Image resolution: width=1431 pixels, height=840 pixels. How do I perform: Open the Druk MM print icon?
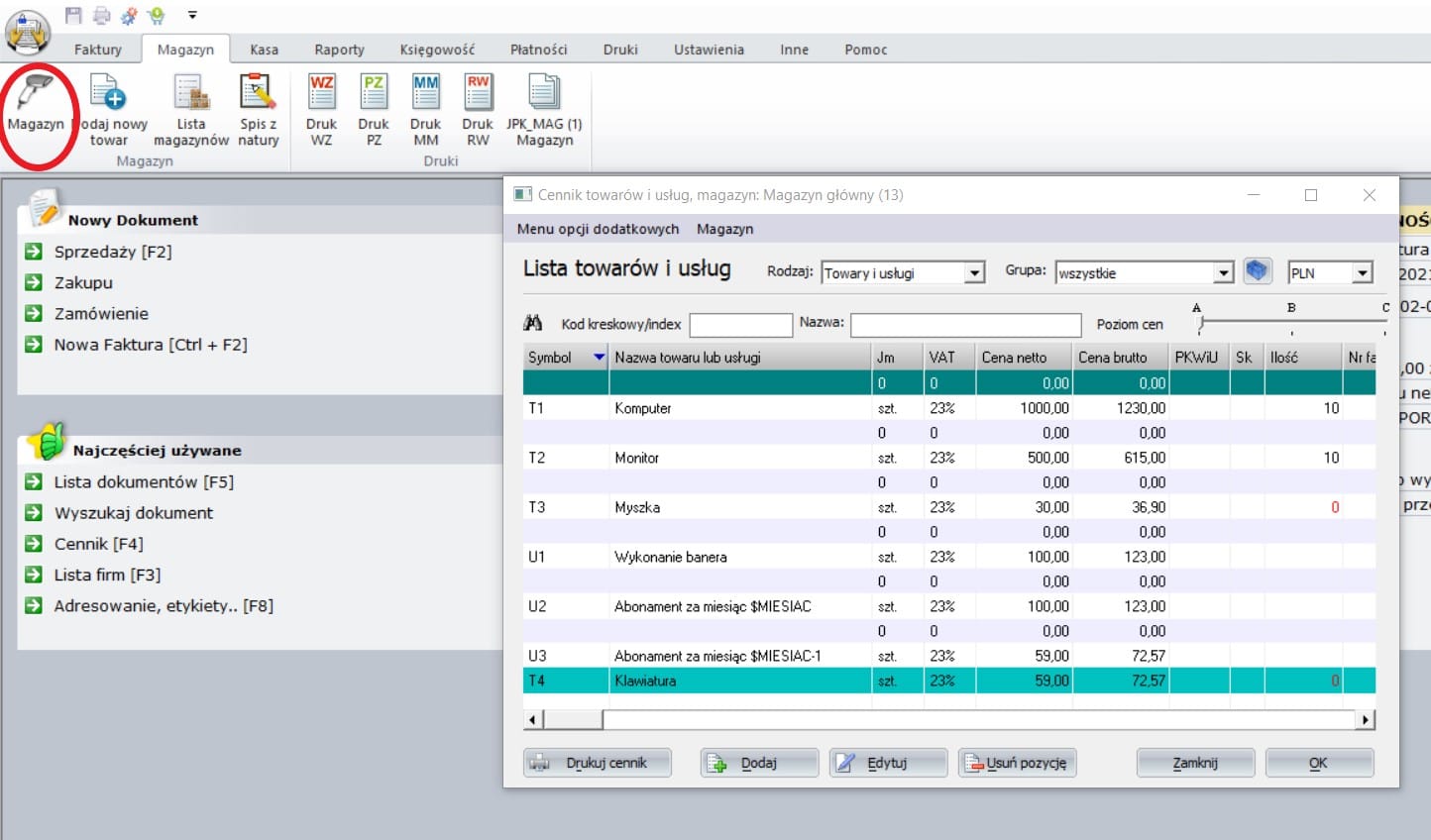click(x=425, y=93)
